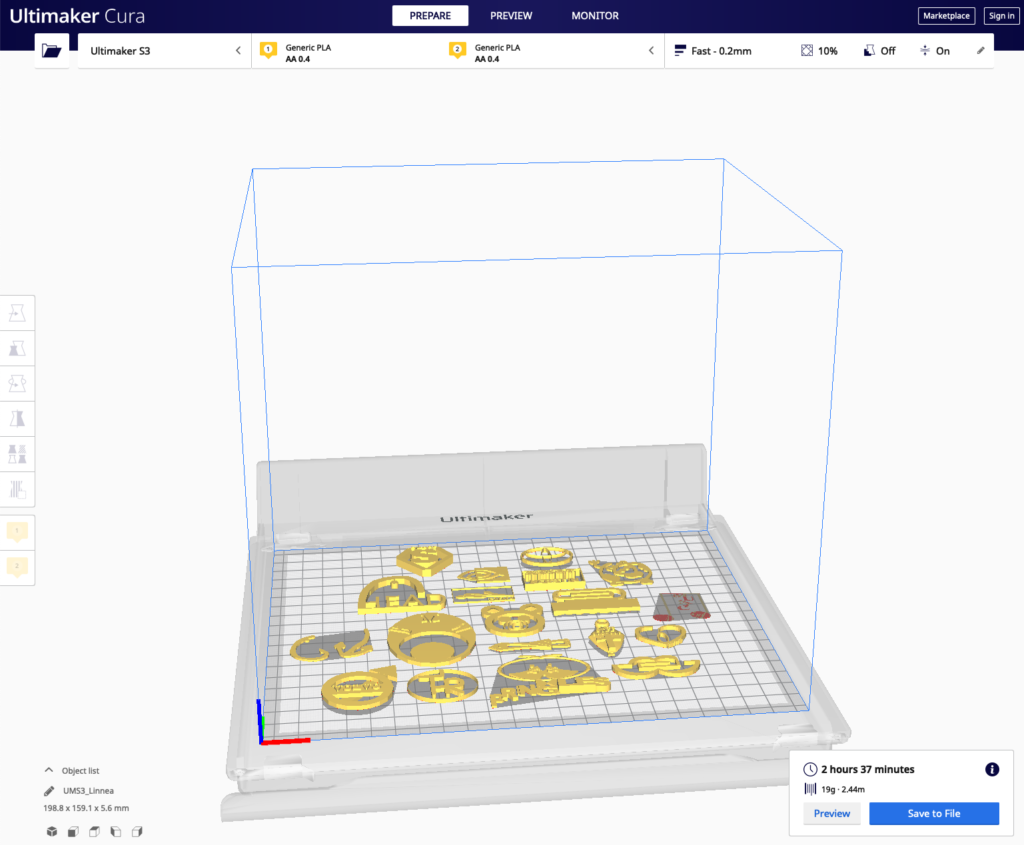
Task: Click the Sign in button
Action: click(1001, 16)
